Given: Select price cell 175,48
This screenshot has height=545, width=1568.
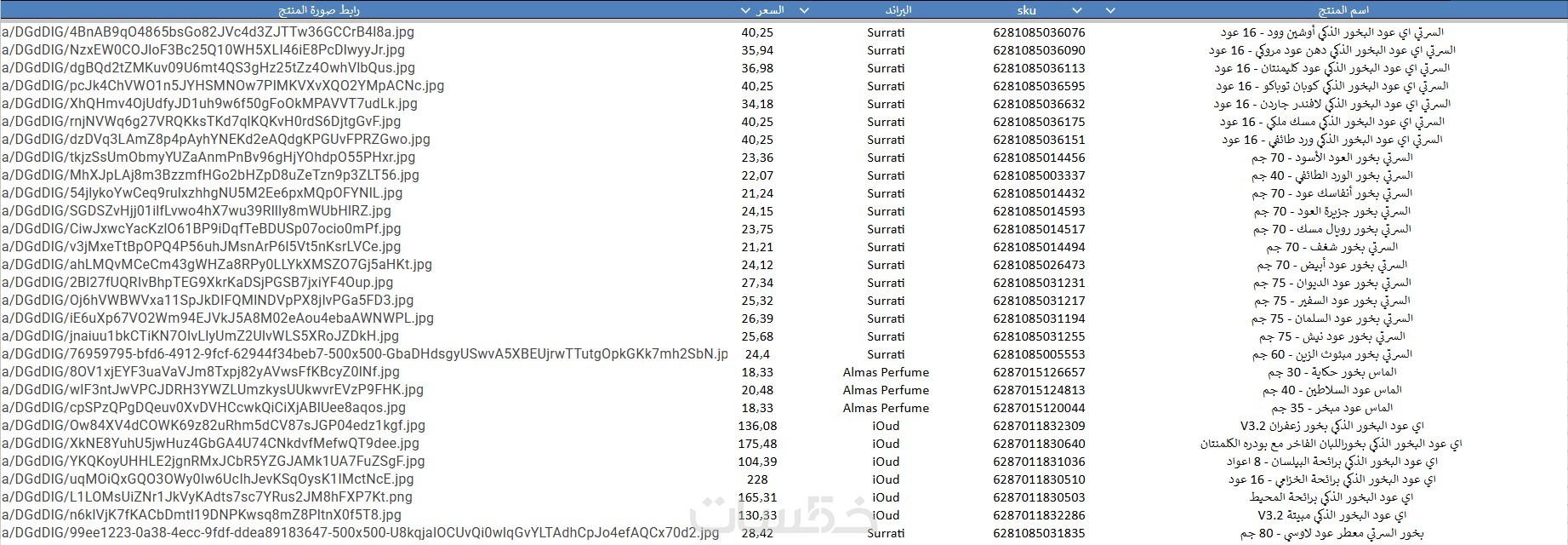Looking at the screenshot, I should [x=757, y=444].
